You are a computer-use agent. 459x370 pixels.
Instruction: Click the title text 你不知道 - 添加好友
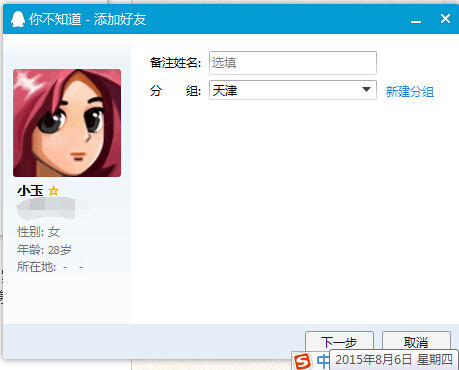[88, 19]
